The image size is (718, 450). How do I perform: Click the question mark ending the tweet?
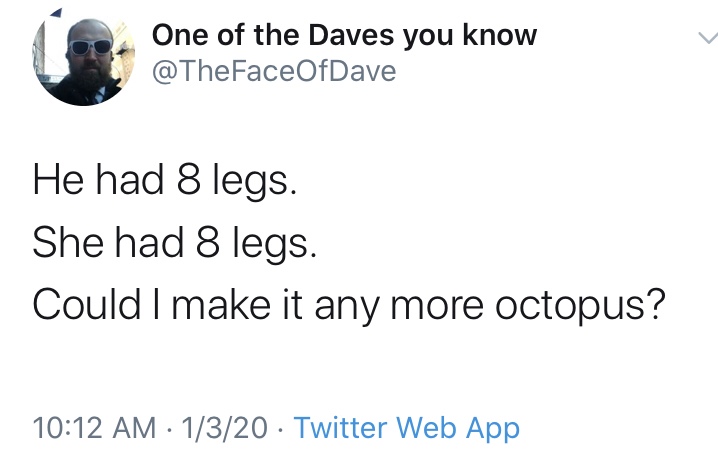(x=654, y=305)
